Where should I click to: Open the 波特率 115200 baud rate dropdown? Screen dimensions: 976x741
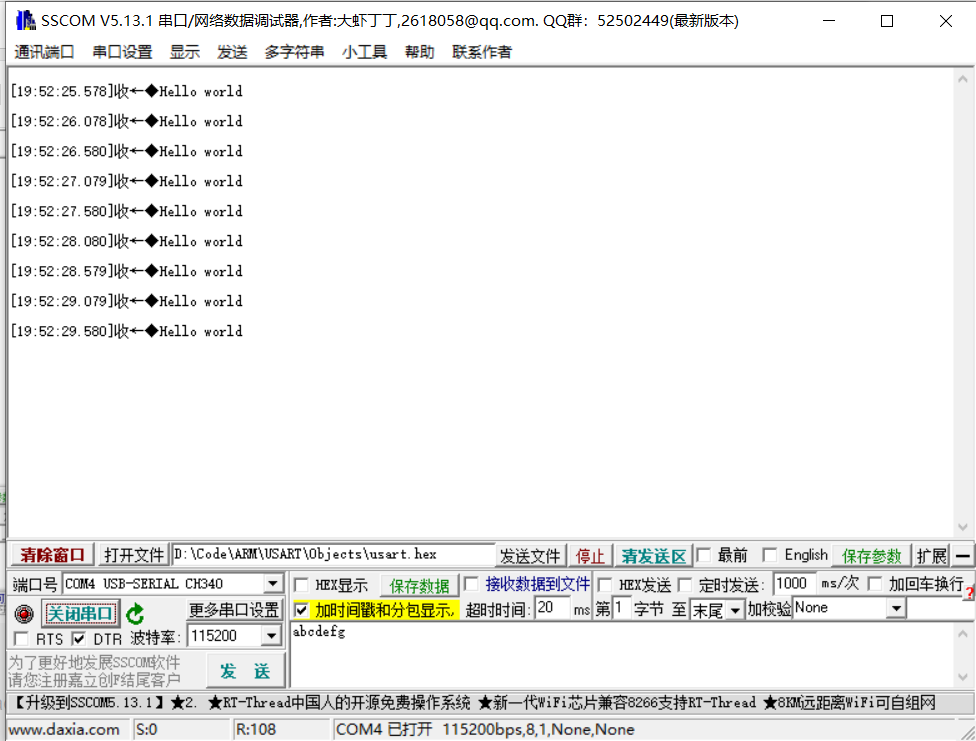272,636
